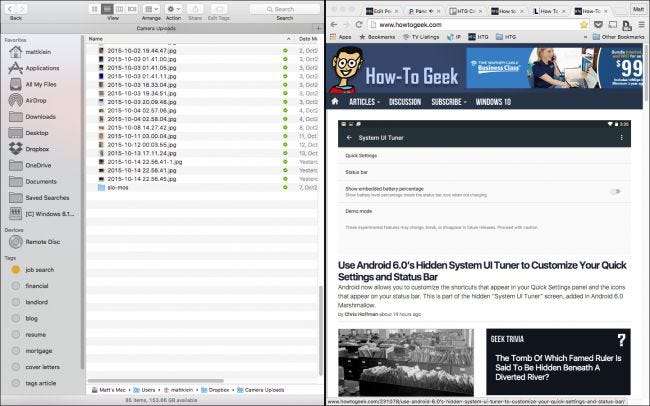Click How-To Geek home icon
The width and height of the screenshot is (650, 406).
click(335, 102)
